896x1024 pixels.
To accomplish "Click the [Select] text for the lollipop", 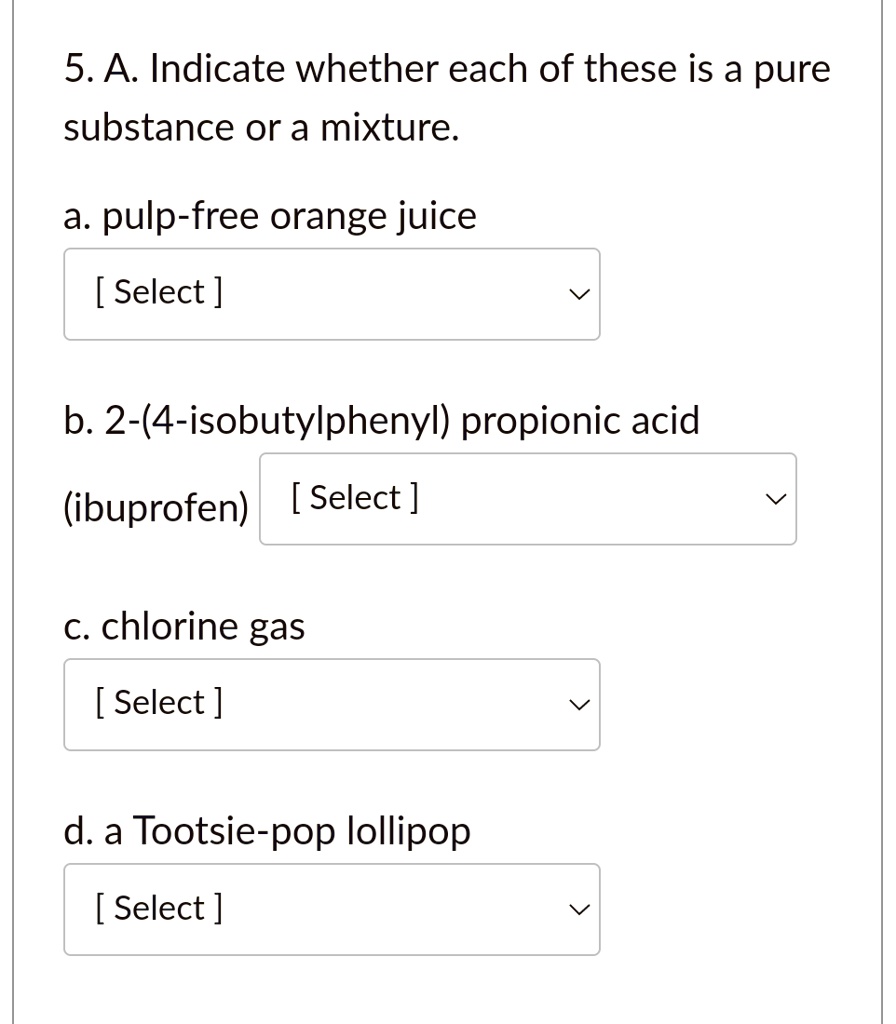I will 157,907.
